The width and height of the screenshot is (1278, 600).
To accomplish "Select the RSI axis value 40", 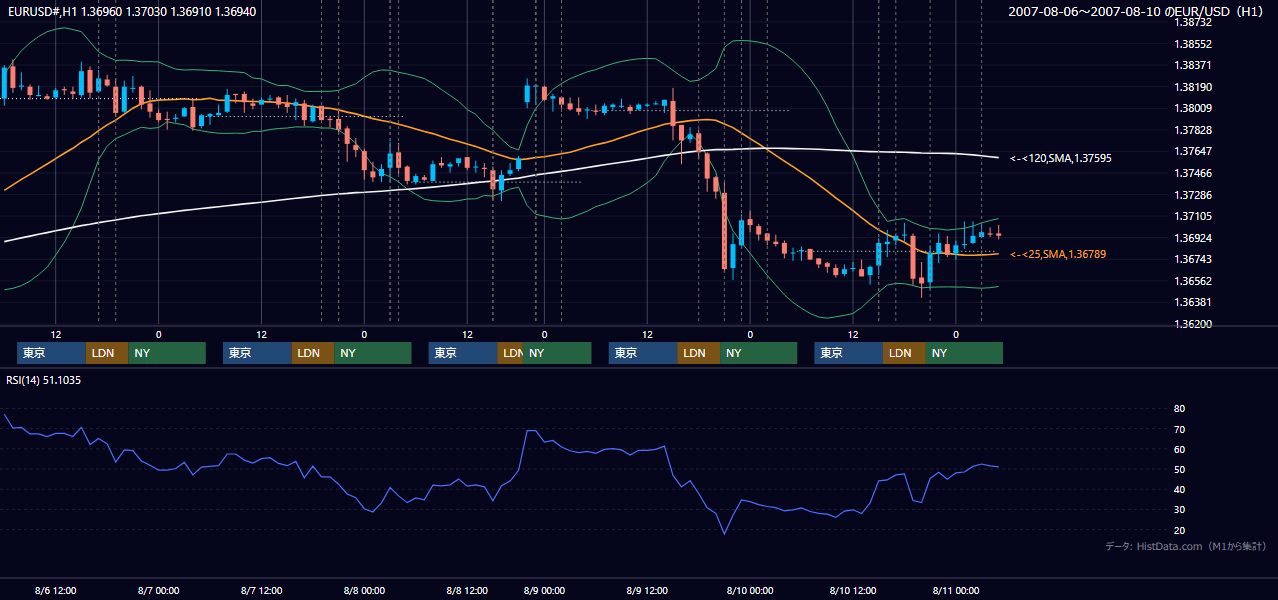I will [x=1180, y=489].
